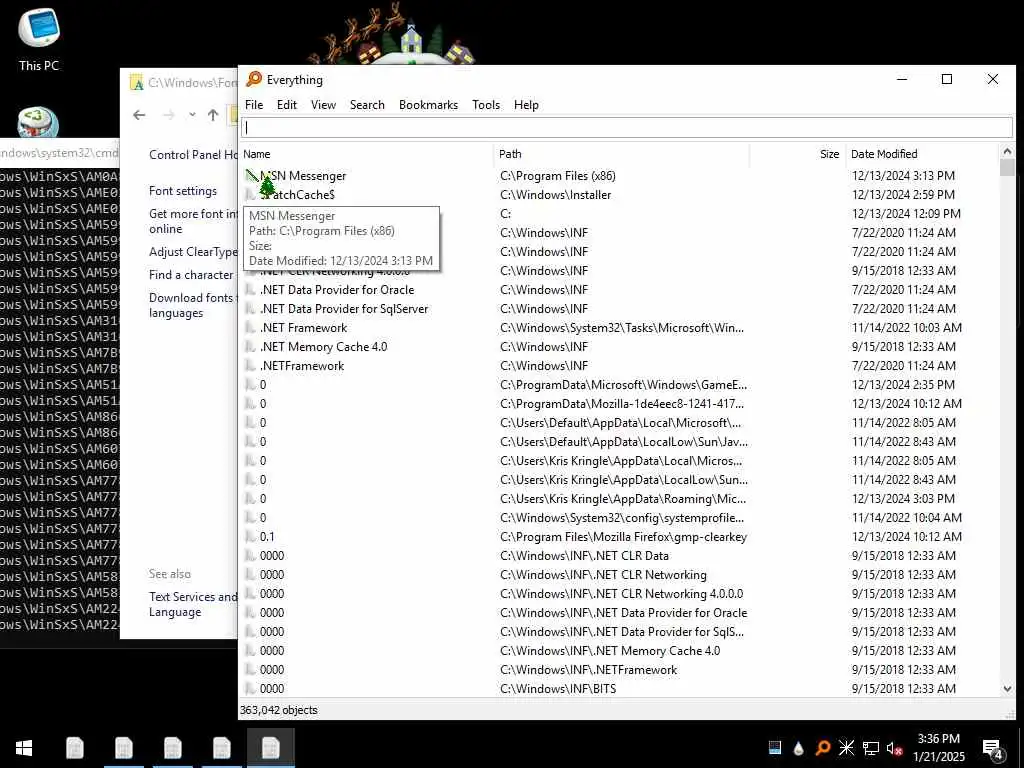Open Text Services and Language link
The height and width of the screenshot is (768, 1024).
tap(193, 604)
